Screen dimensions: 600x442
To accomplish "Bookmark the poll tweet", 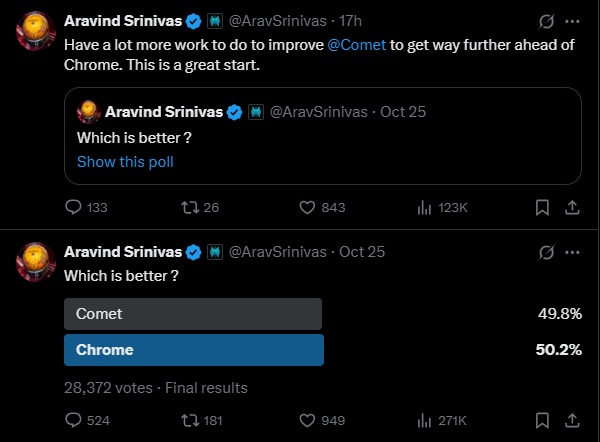I will [x=541, y=421].
